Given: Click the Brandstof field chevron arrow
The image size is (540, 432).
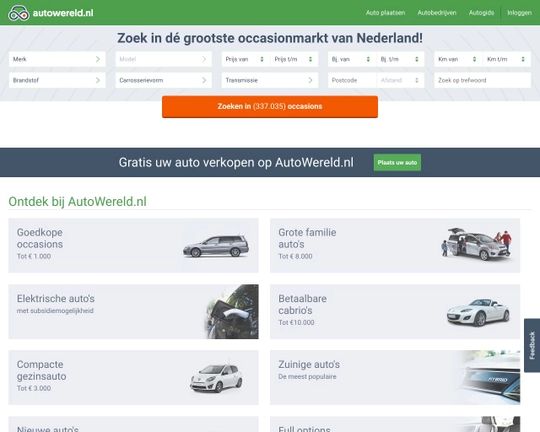Looking at the screenshot, I should click(x=98, y=80).
